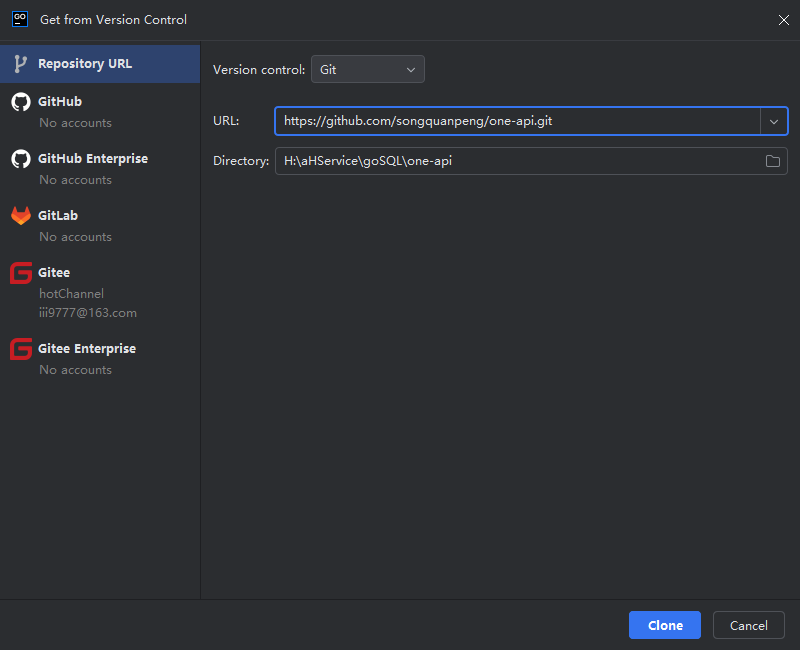Open the Version control Git dropdown
Image resolution: width=800 pixels, height=650 pixels.
pyautogui.click(x=367, y=70)
